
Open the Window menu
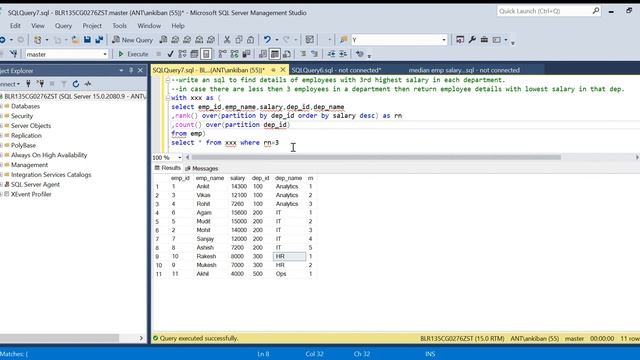tap(149, 26)
